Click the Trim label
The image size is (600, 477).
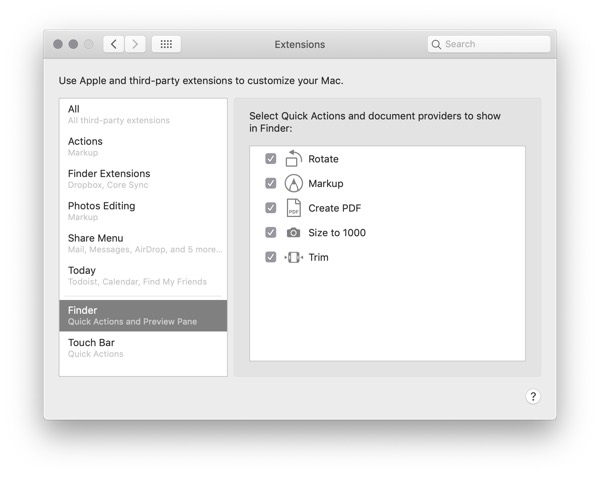click(318, 257)
